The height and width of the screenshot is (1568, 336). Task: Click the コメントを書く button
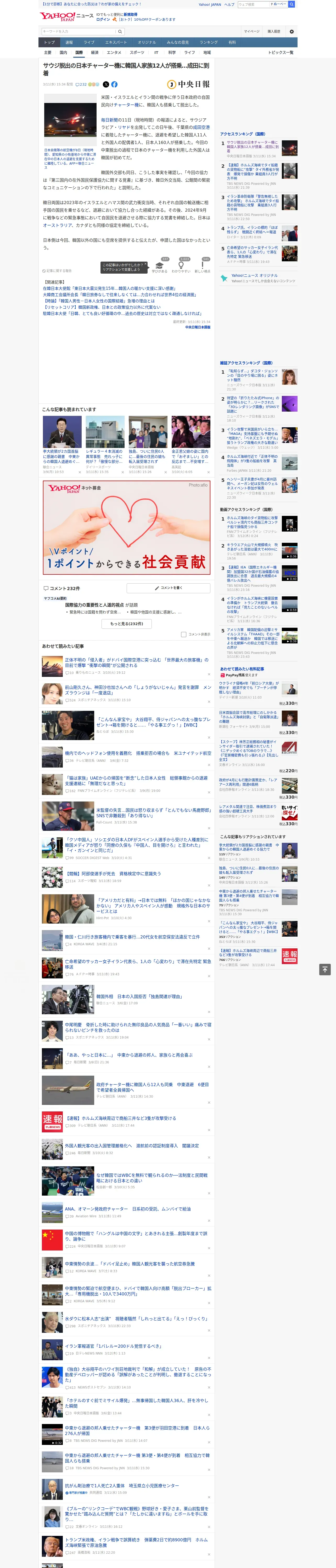[169, 589]
